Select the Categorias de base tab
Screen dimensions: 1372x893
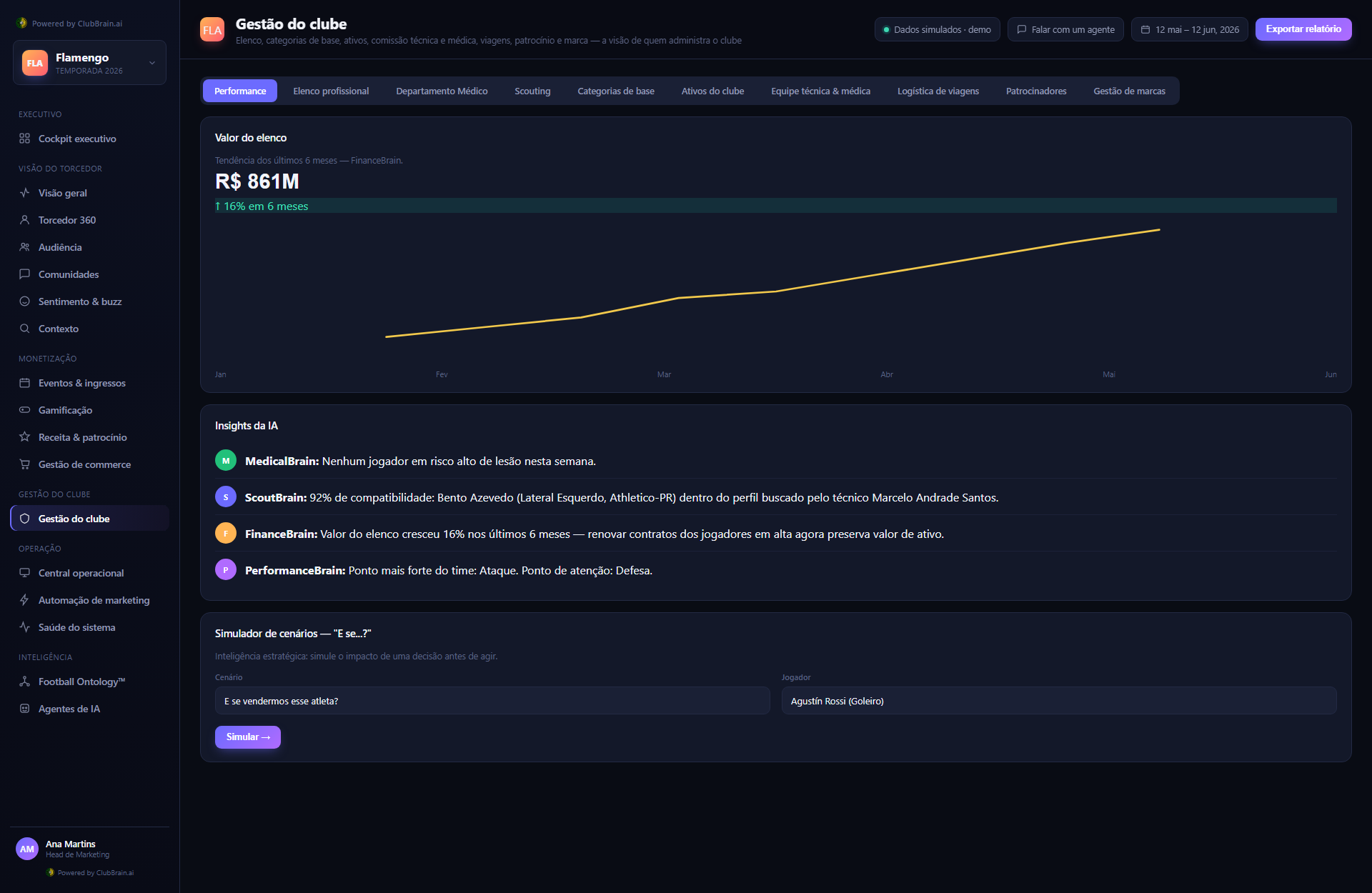click(x=616, y=91)
